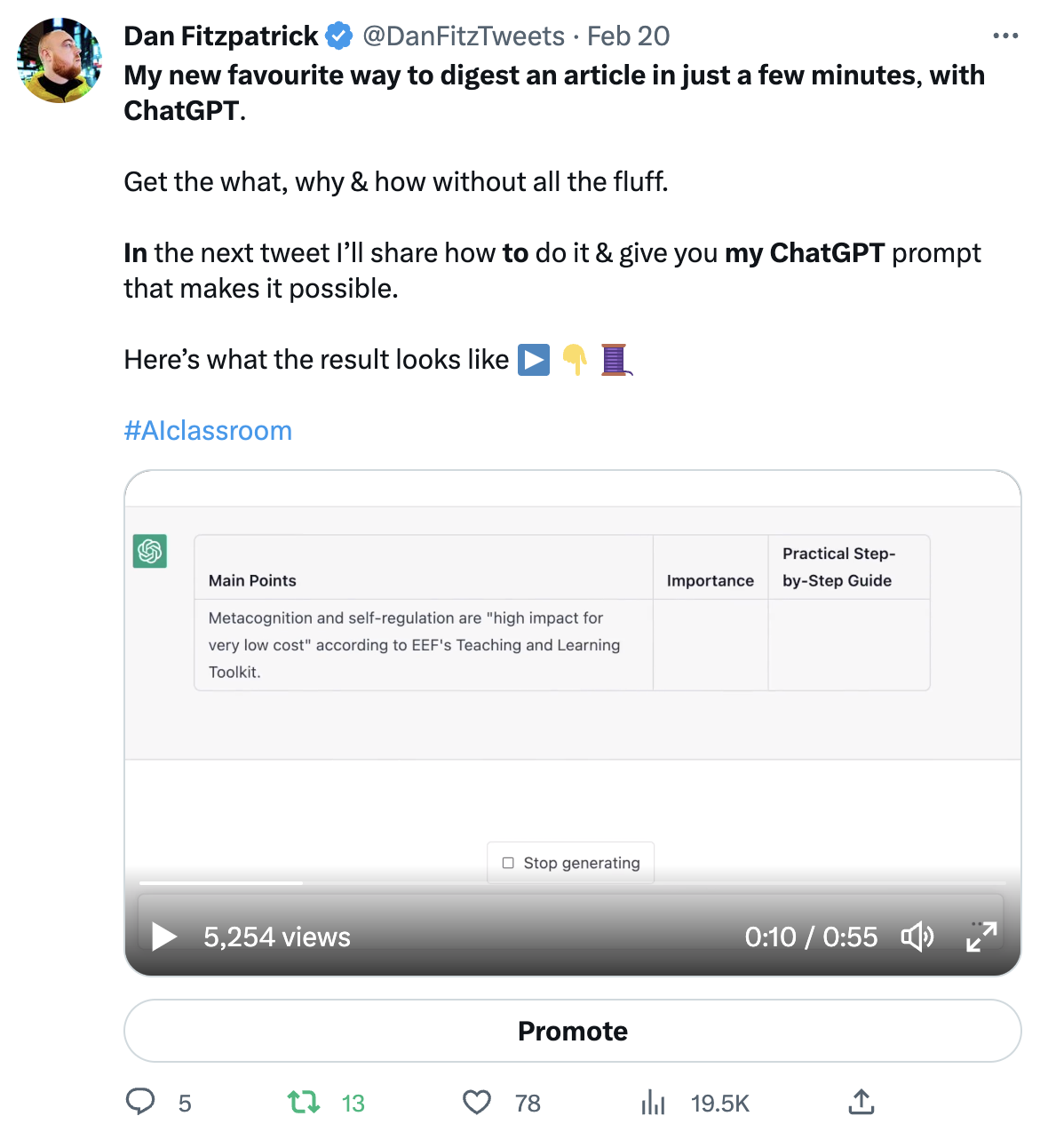Open the three-dot more options menu

1005,36
